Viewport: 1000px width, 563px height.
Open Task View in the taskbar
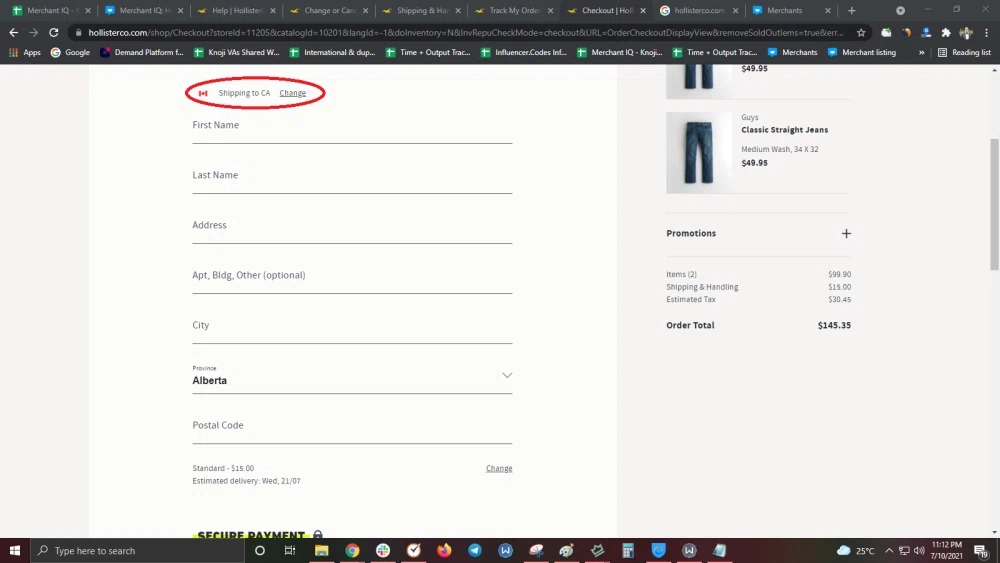coord(290,550)
